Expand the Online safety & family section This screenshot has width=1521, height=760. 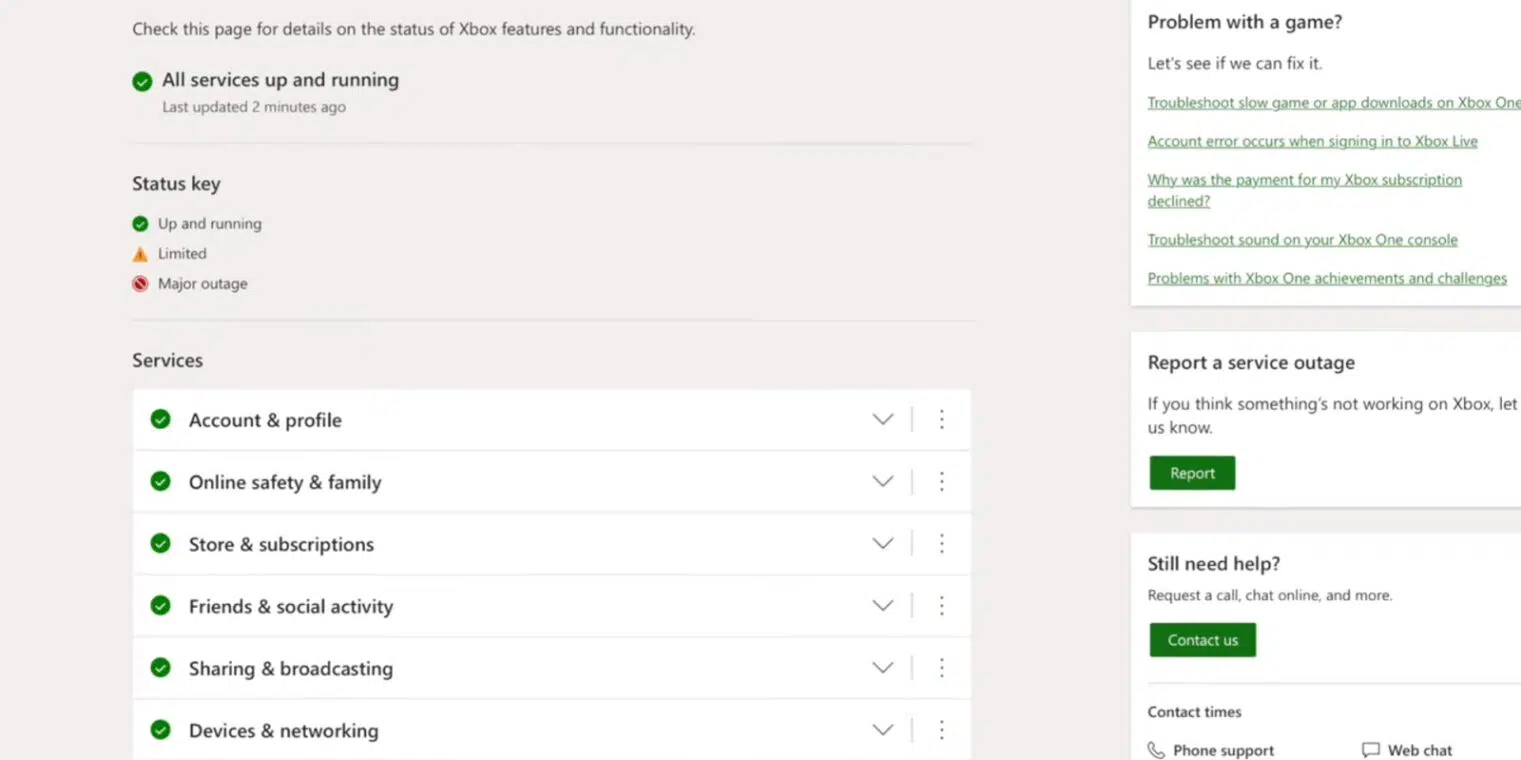[x=883, y=482]
